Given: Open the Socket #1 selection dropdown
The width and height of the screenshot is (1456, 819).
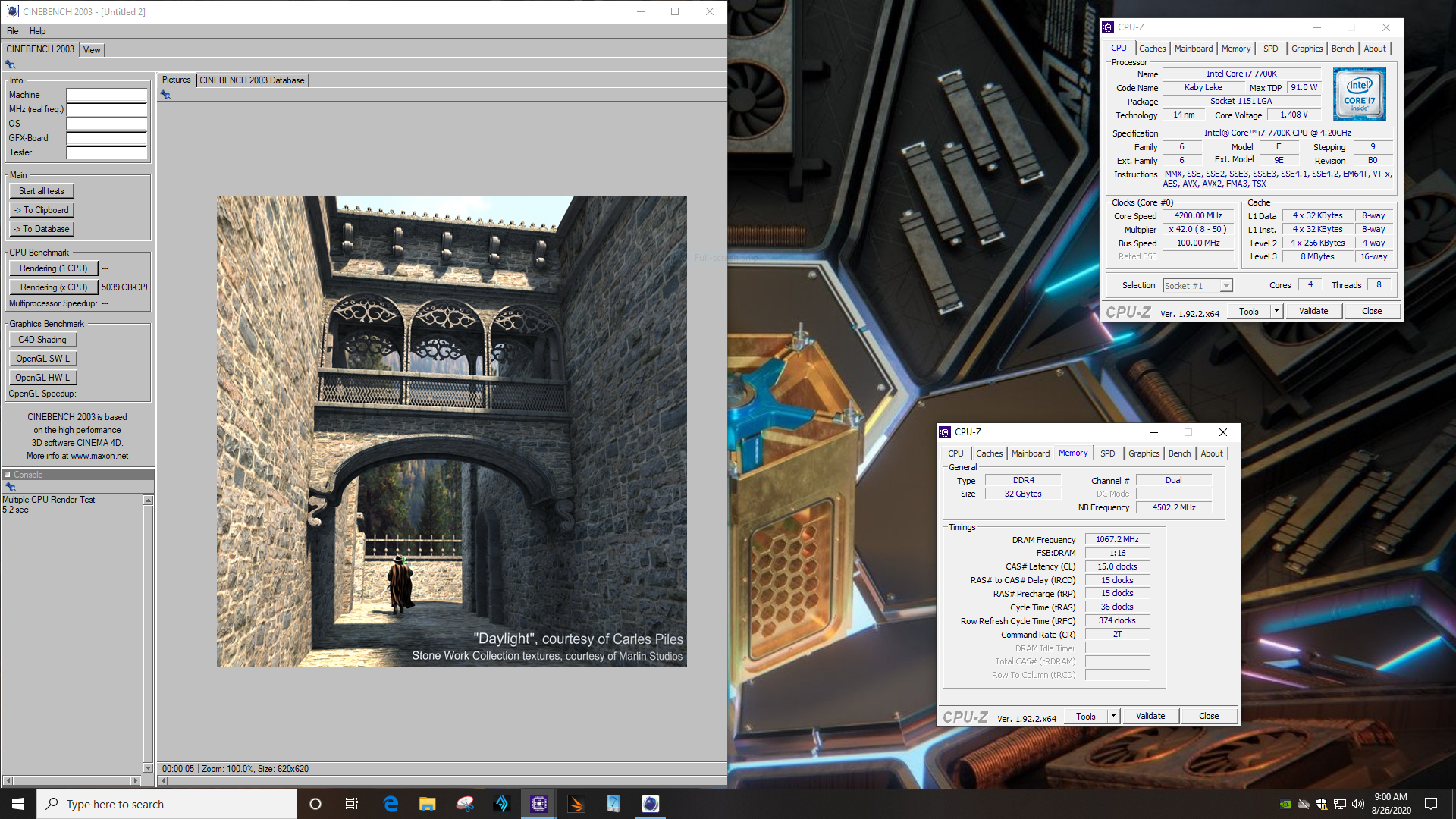Looking at the screenshot, I should pyautogui.click(x=1197, y=286).
